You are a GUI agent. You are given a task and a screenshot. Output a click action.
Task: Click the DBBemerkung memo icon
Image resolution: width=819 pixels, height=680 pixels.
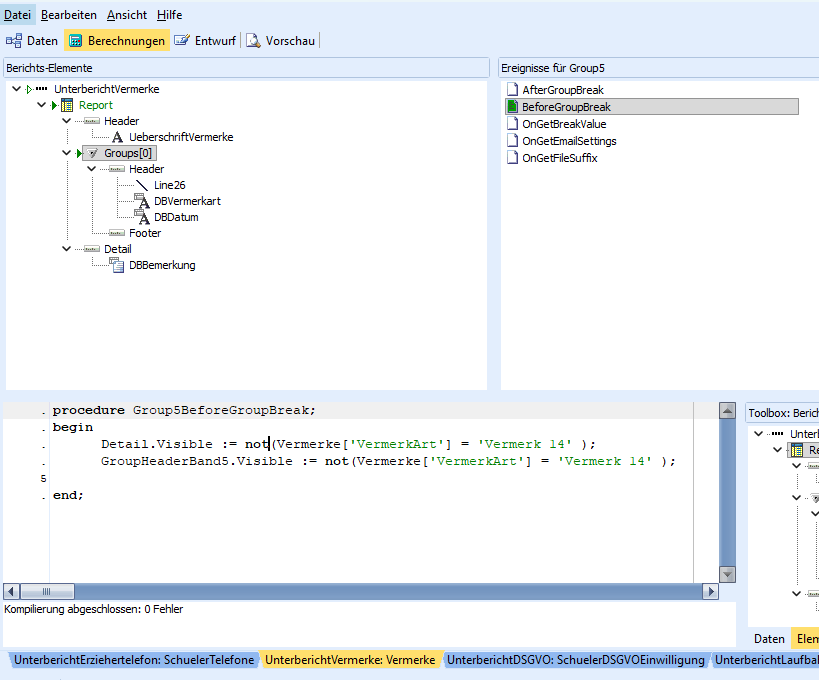click(118, 265)
